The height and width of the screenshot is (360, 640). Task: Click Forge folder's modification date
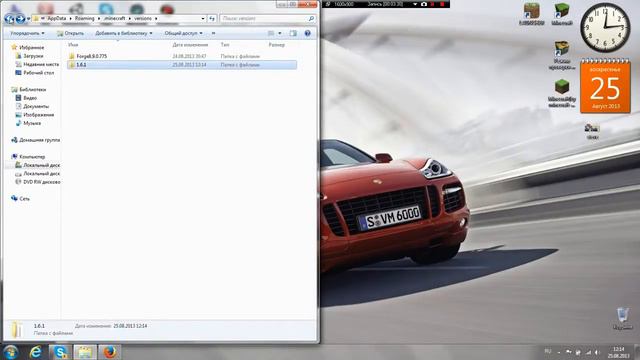[189, 56]
